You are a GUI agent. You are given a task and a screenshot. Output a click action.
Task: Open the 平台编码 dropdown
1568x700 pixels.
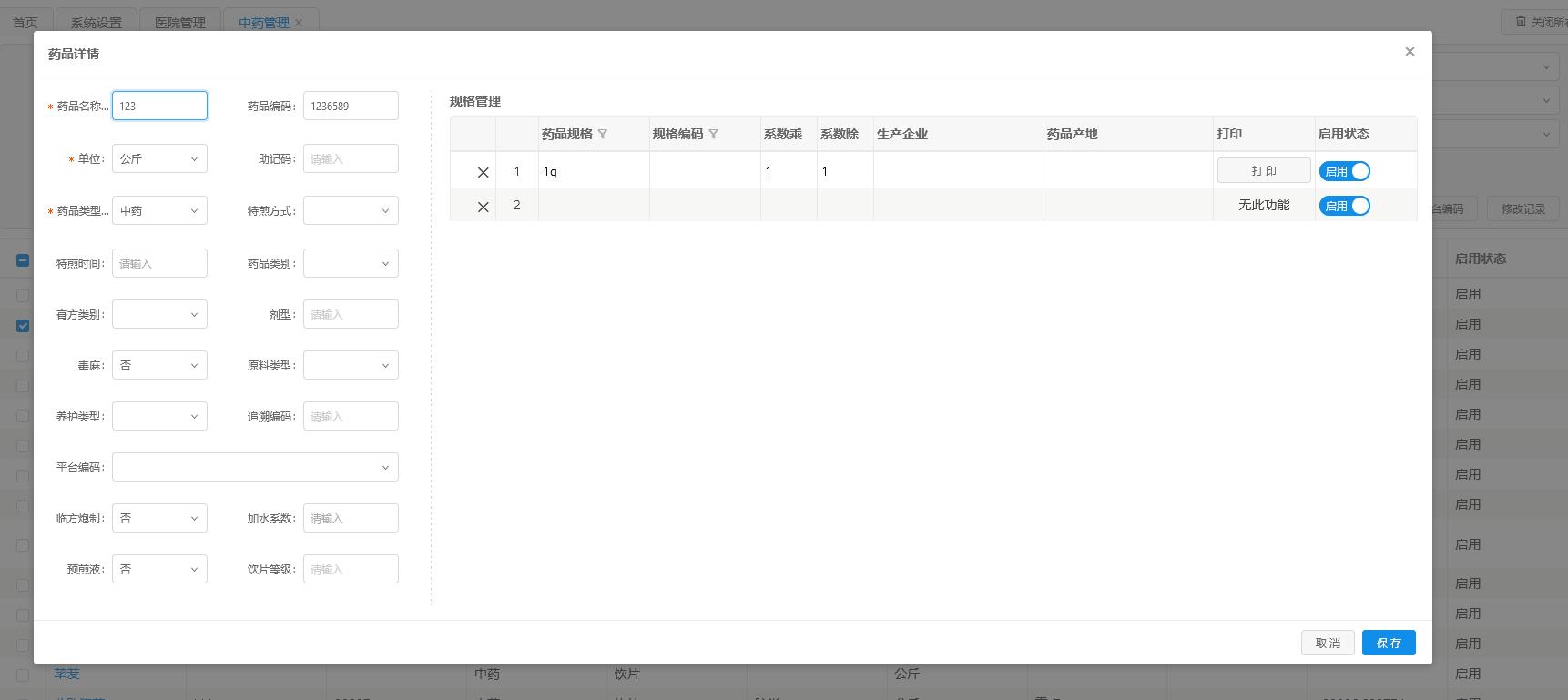pyautogui.click(x=255, y=467)
